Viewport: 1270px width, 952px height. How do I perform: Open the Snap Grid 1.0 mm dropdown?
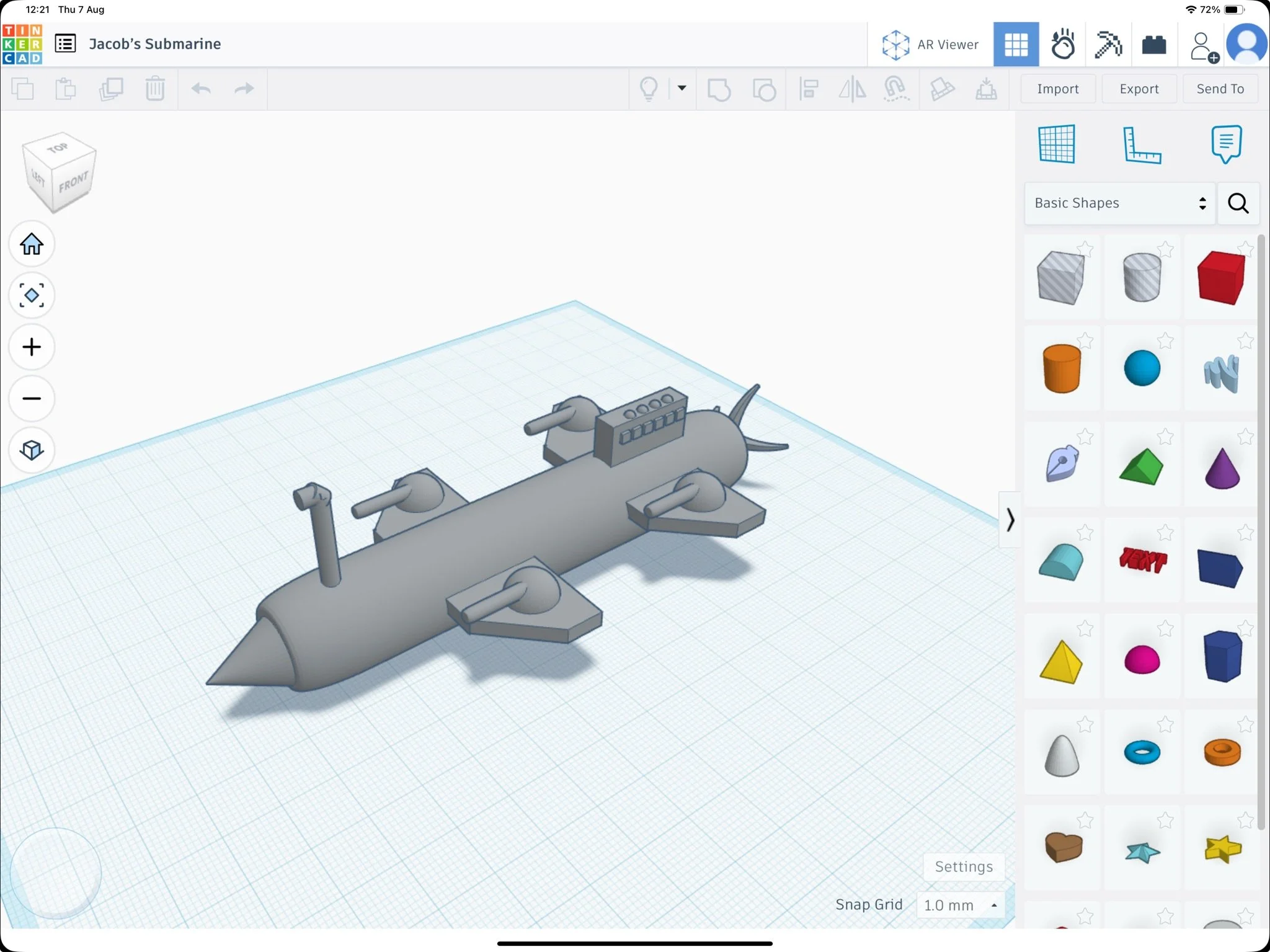(960, 905)
